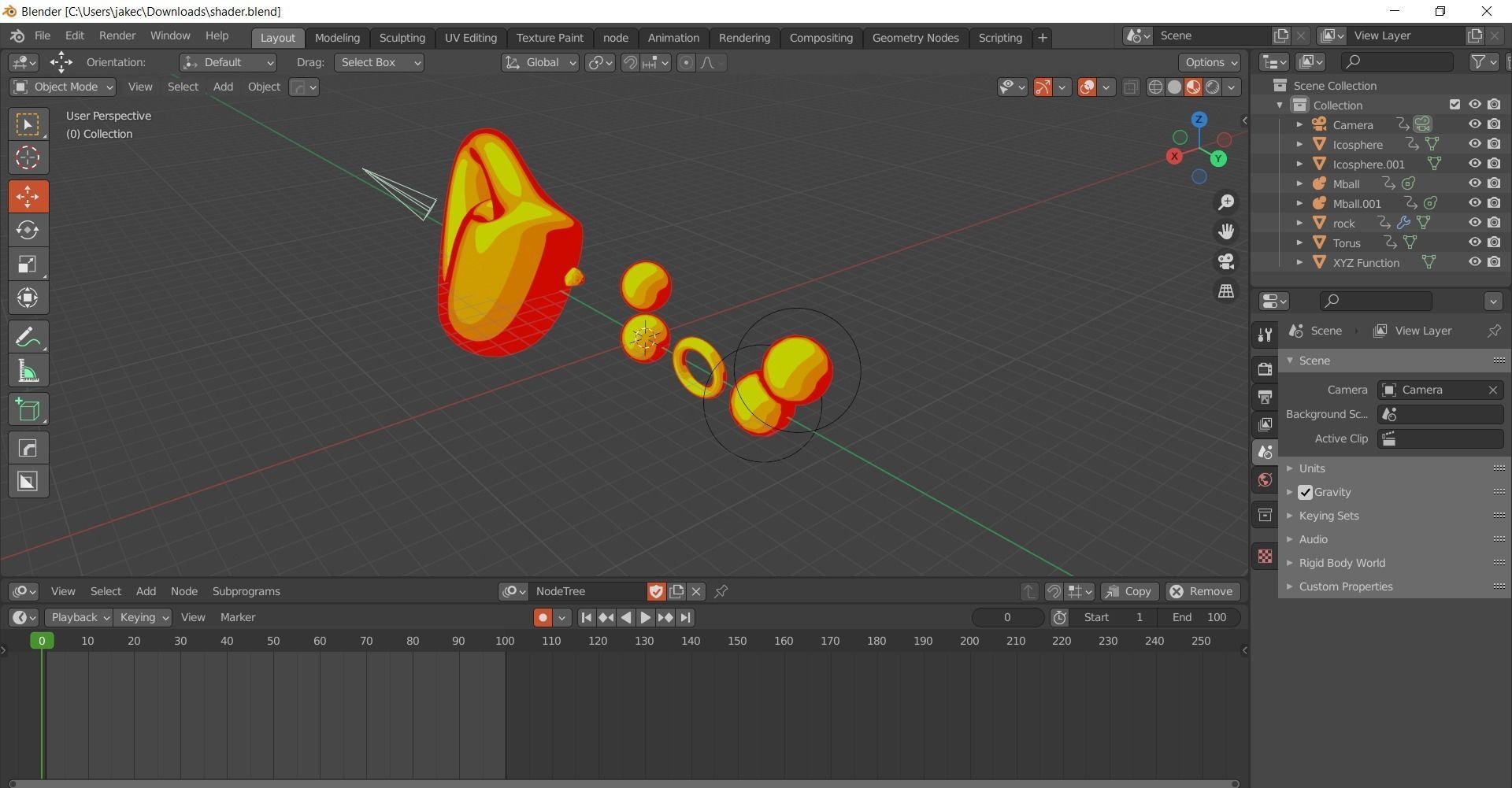
Task: Open the World Properties tab
Action: coord(1264,479)
